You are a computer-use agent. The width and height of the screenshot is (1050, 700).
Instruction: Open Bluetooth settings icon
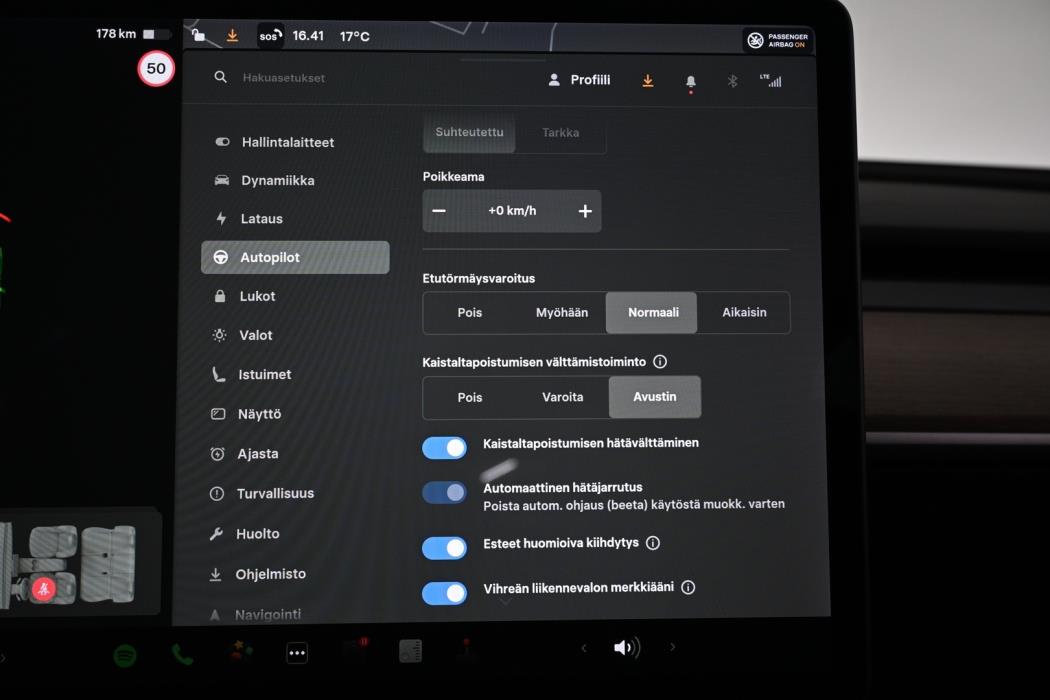pos(731,80)
